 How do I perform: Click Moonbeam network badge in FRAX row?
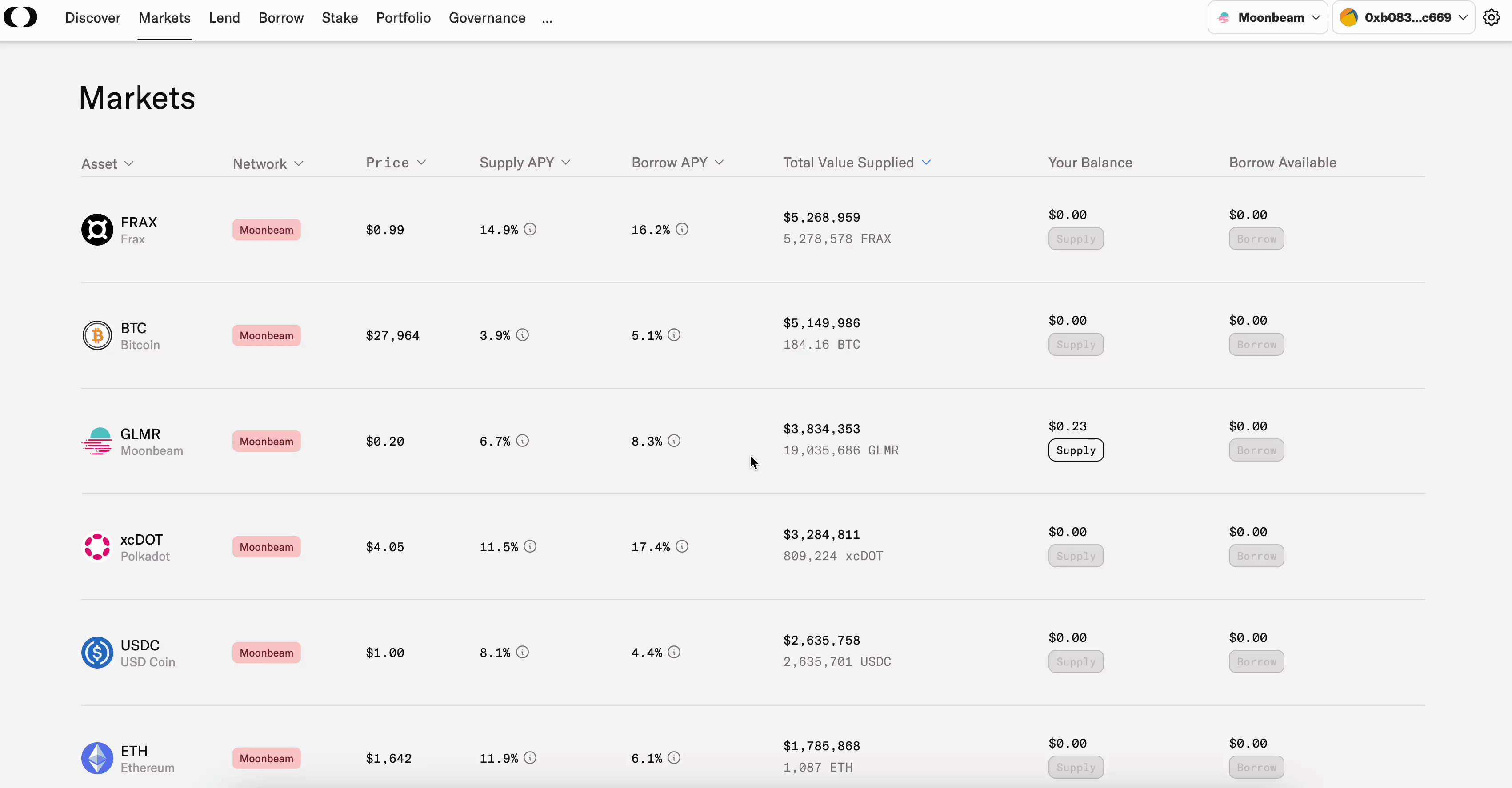click(267, 229)
